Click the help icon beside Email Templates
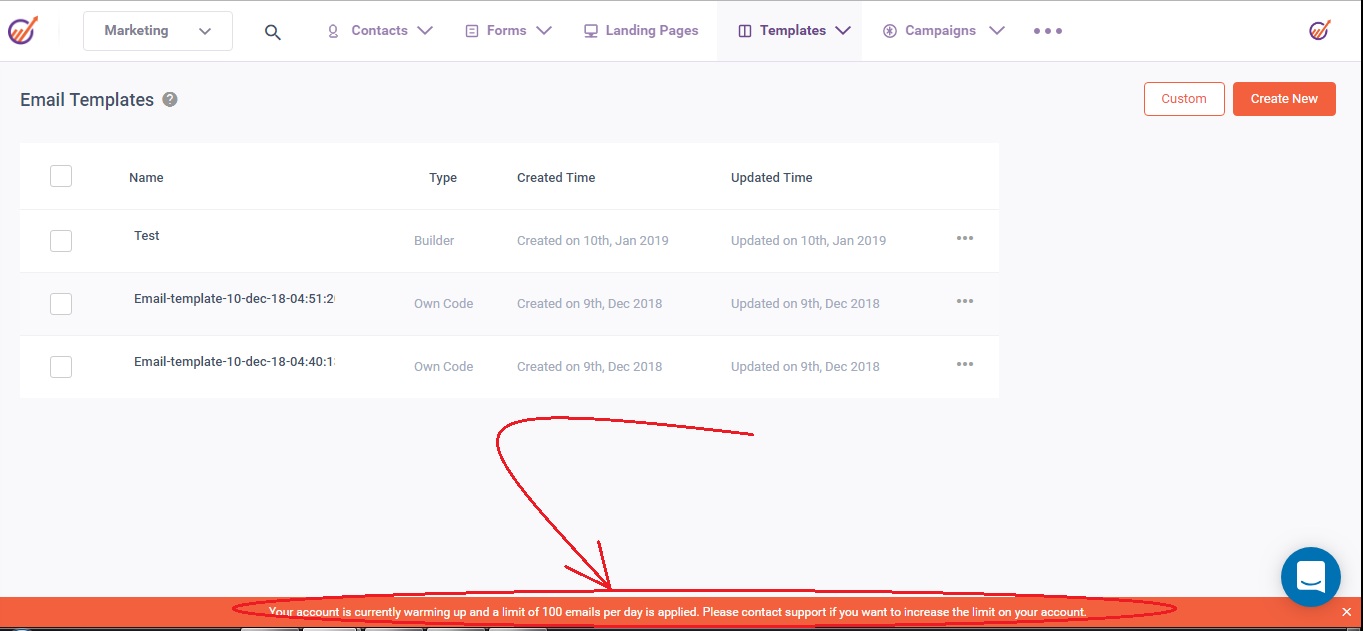 coord(170,100)
